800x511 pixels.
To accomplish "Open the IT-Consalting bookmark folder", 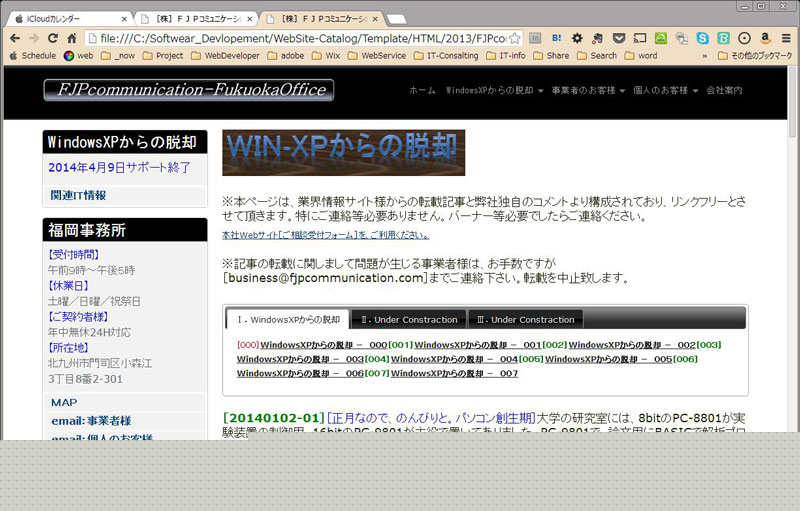I will 446,56.
